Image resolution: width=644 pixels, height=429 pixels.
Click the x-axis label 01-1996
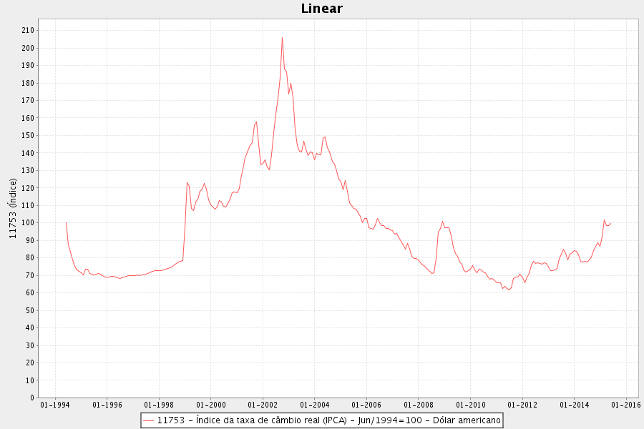point(106,405)
